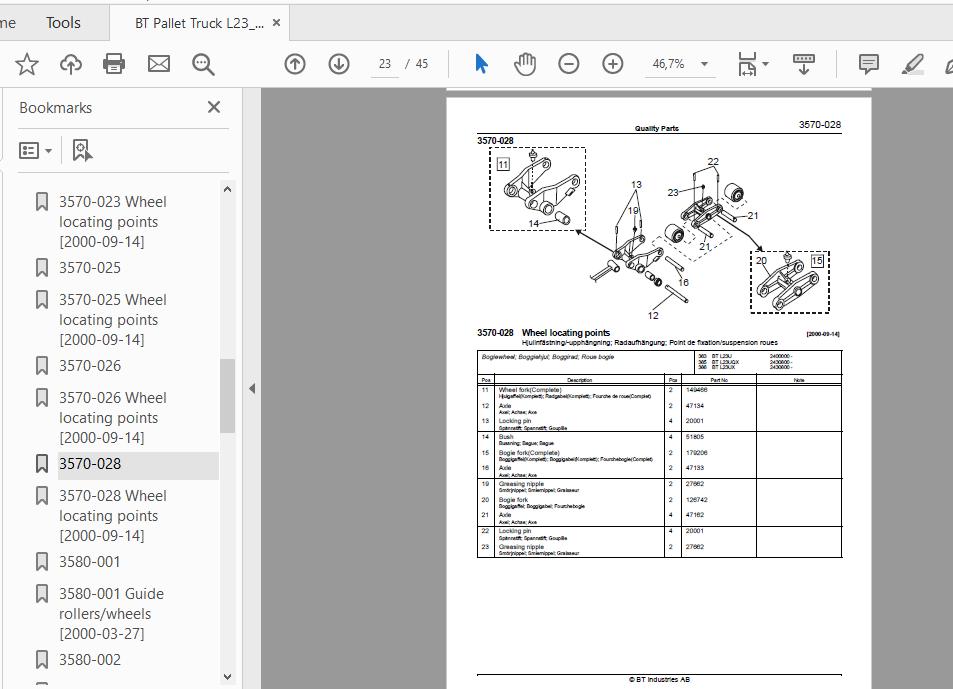Upload the file to cloud

(x=71, y=64)
